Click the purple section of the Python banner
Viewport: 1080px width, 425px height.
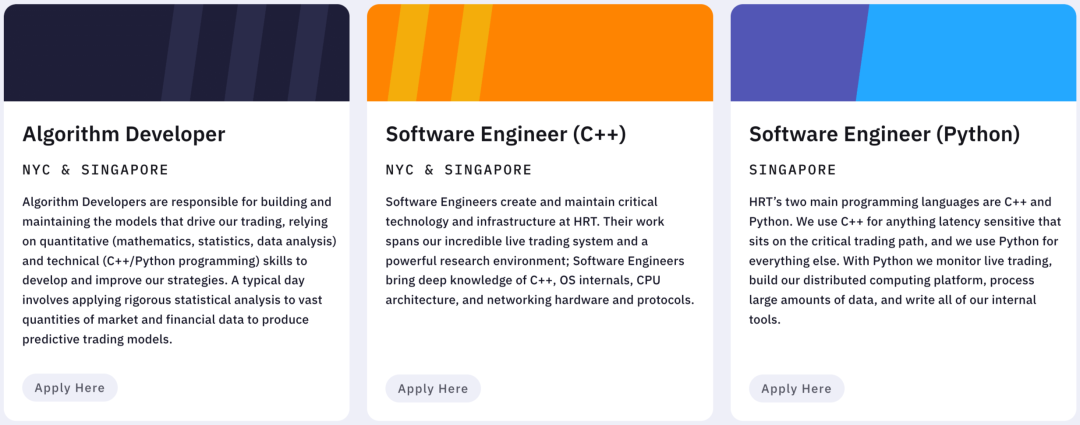pos(792,52)
